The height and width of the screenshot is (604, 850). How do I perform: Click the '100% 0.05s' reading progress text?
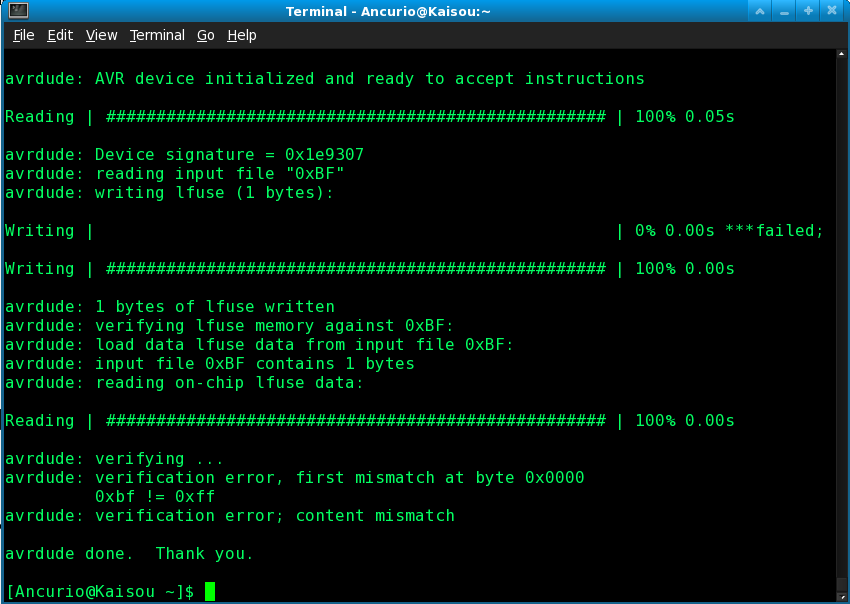(685, 117)
